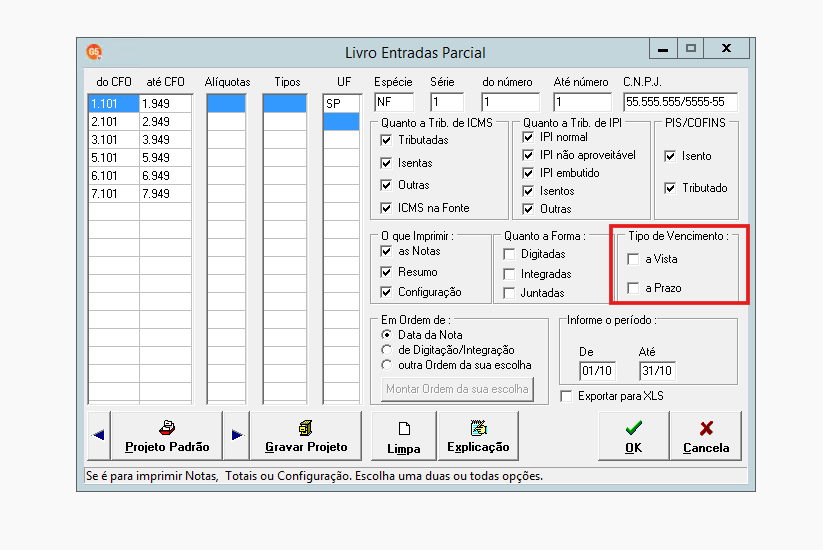This screenshot has height=550, width=823.
Task: Click the G5 application icon in title bar
Action: pos(94,51)
